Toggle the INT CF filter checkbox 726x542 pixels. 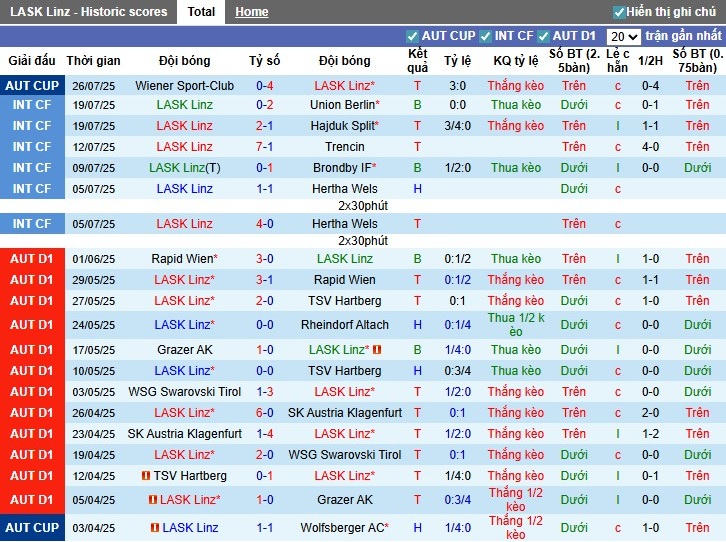click(x=485, y=36)
